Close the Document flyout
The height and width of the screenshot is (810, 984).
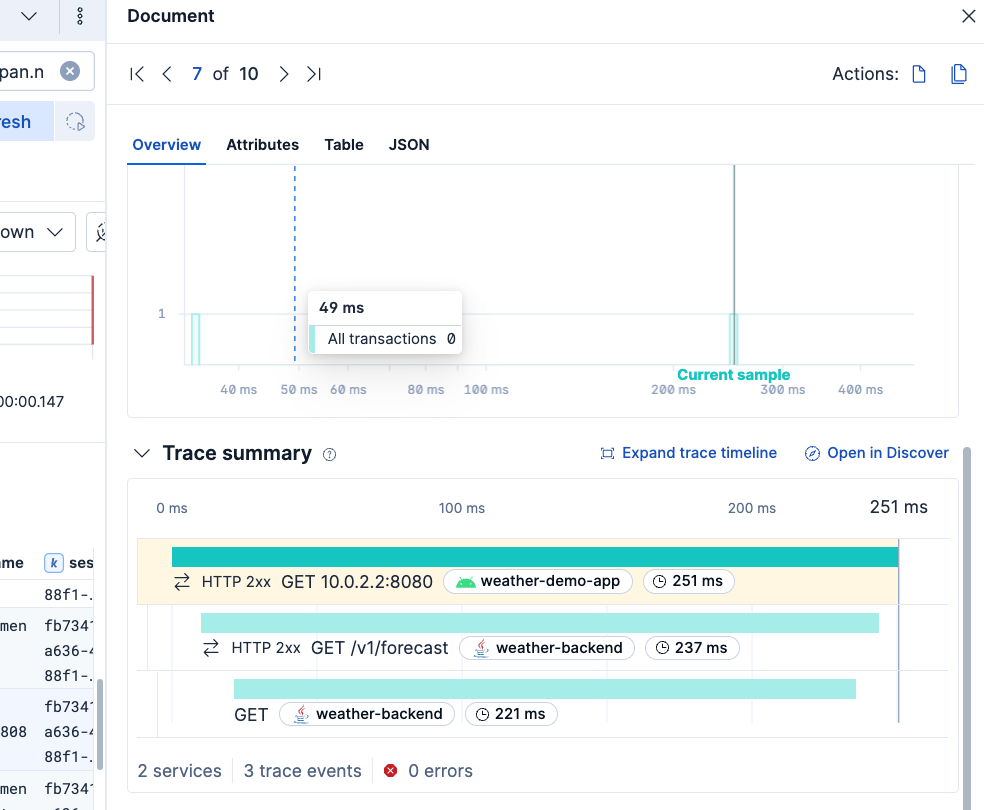pos(968,16)
